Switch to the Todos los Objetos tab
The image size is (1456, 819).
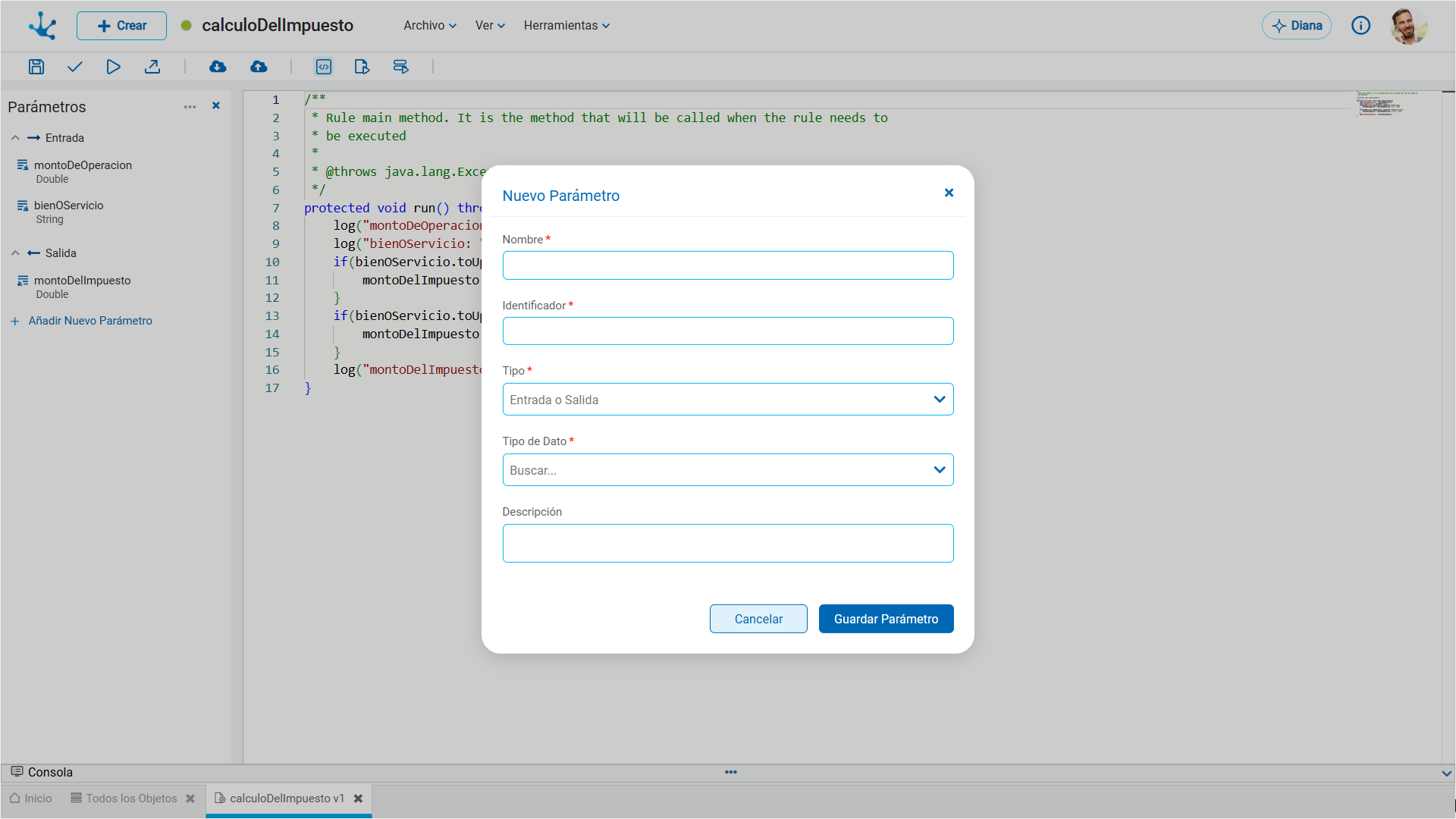[x=124, y=799]
